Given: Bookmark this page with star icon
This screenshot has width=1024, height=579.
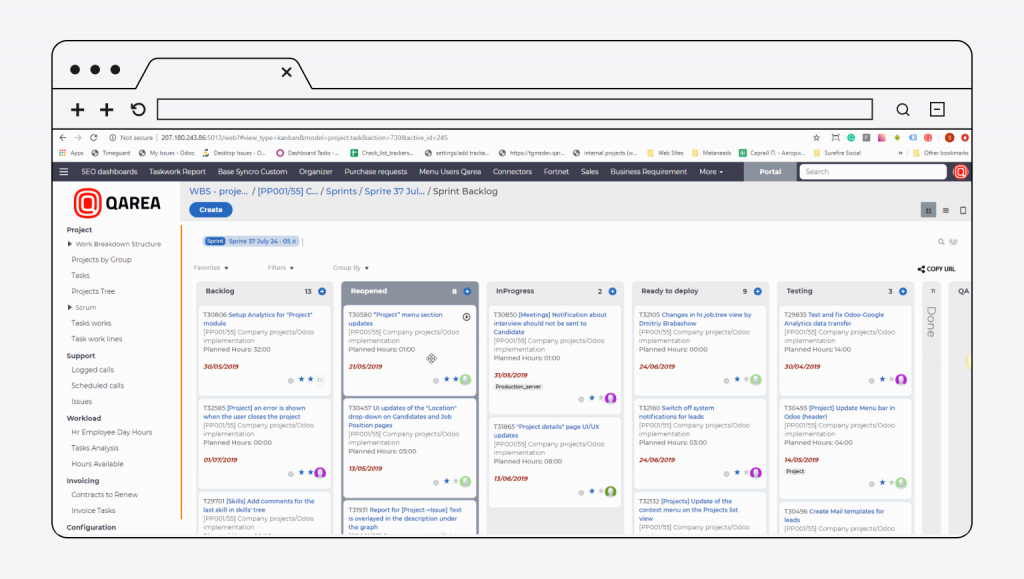Looking at the screenshot, I should coord(817,138).
